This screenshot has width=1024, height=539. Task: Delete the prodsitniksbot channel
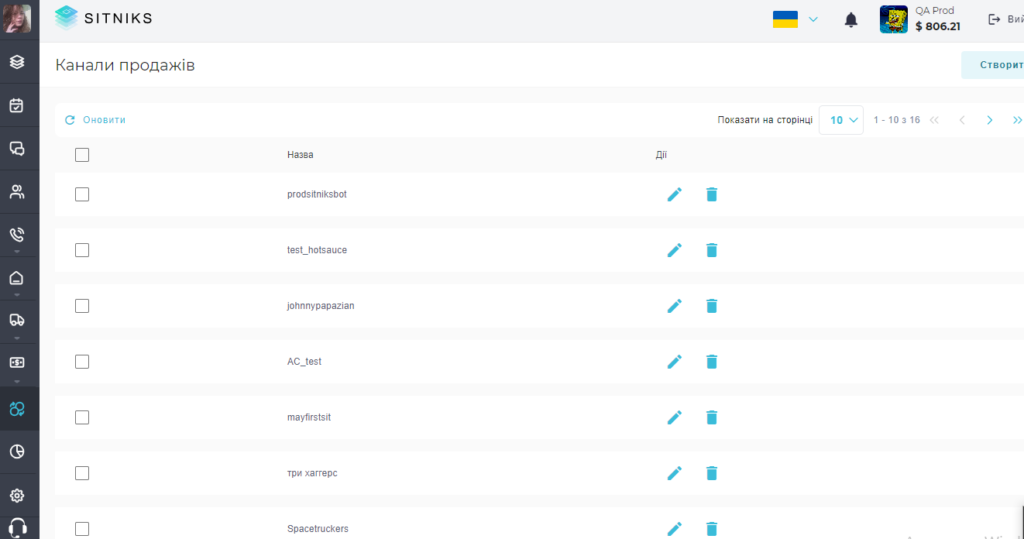[x=712, y=194]
